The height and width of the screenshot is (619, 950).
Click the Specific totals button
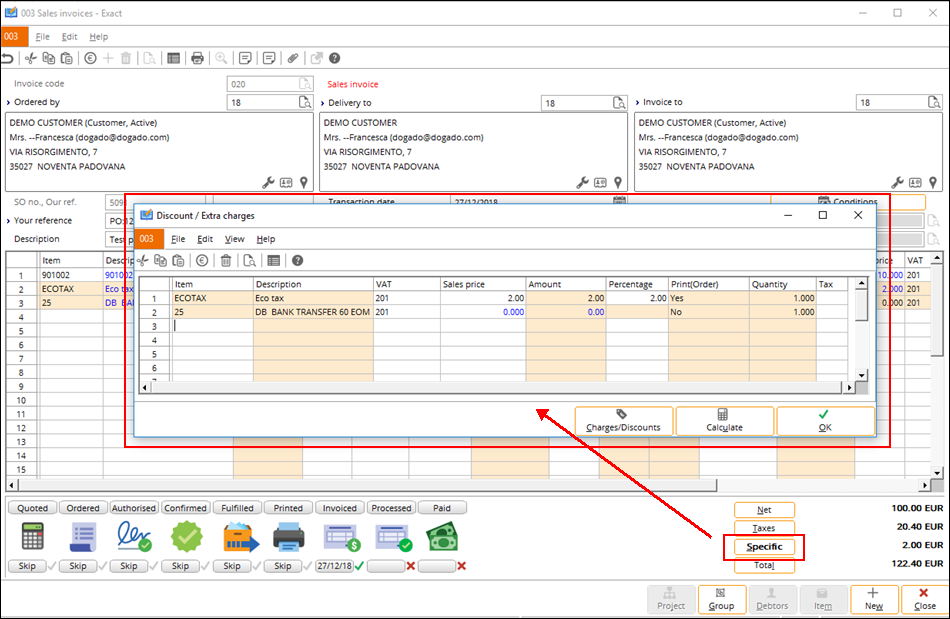click(764, 546)
